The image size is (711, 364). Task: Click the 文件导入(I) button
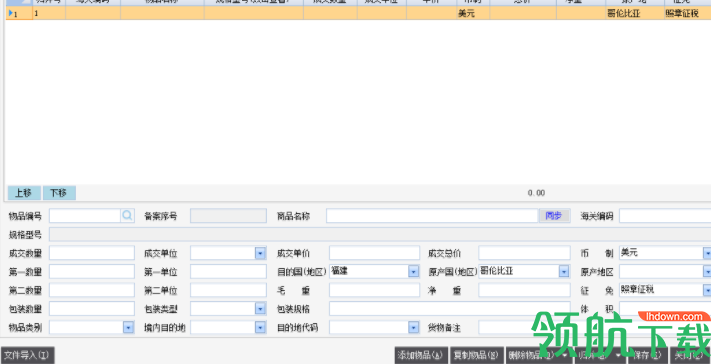click(28, 355)
